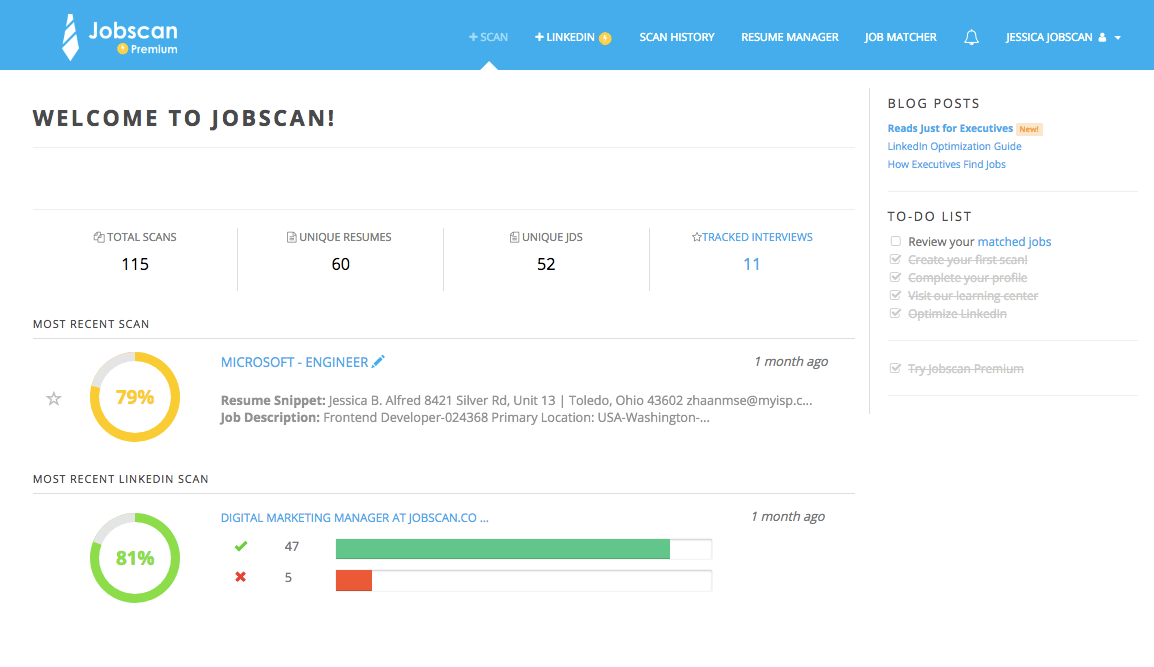The image size is (1154, 667).
Task: Click the LinkedIn scan's 1 month ago timestamp
Action: (x=788, y=517)
